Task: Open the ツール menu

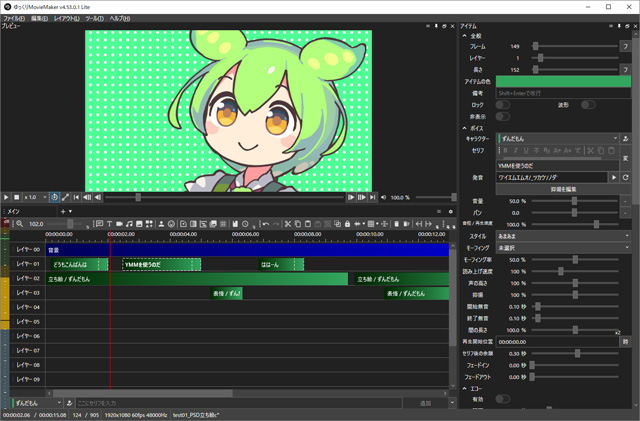Action: (x=94, y=18)
